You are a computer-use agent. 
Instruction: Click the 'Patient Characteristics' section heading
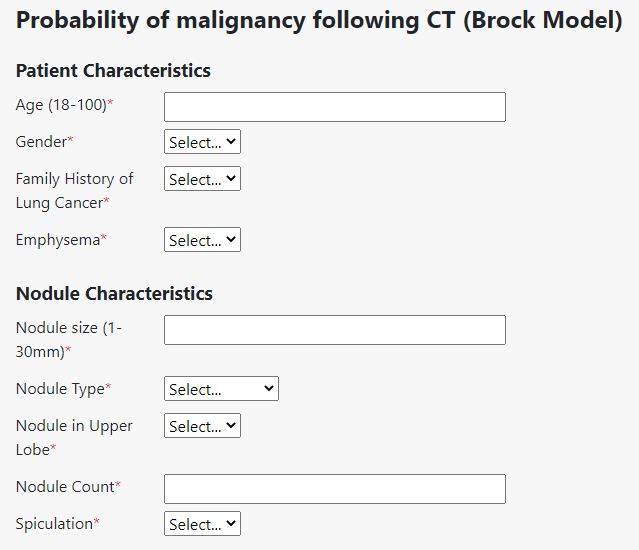tap(113, 70)
